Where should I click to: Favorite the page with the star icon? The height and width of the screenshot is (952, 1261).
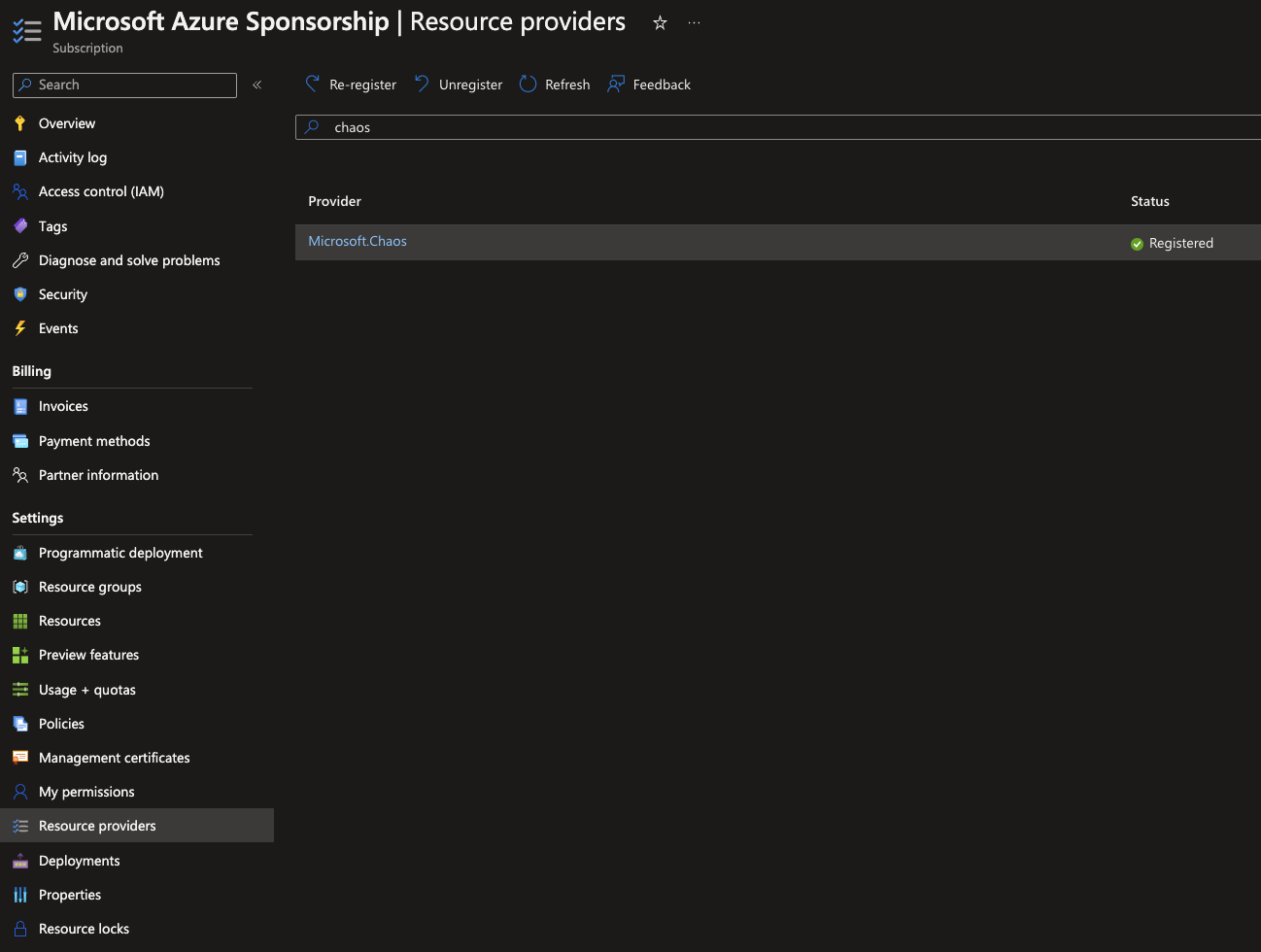tap(660, 22)
